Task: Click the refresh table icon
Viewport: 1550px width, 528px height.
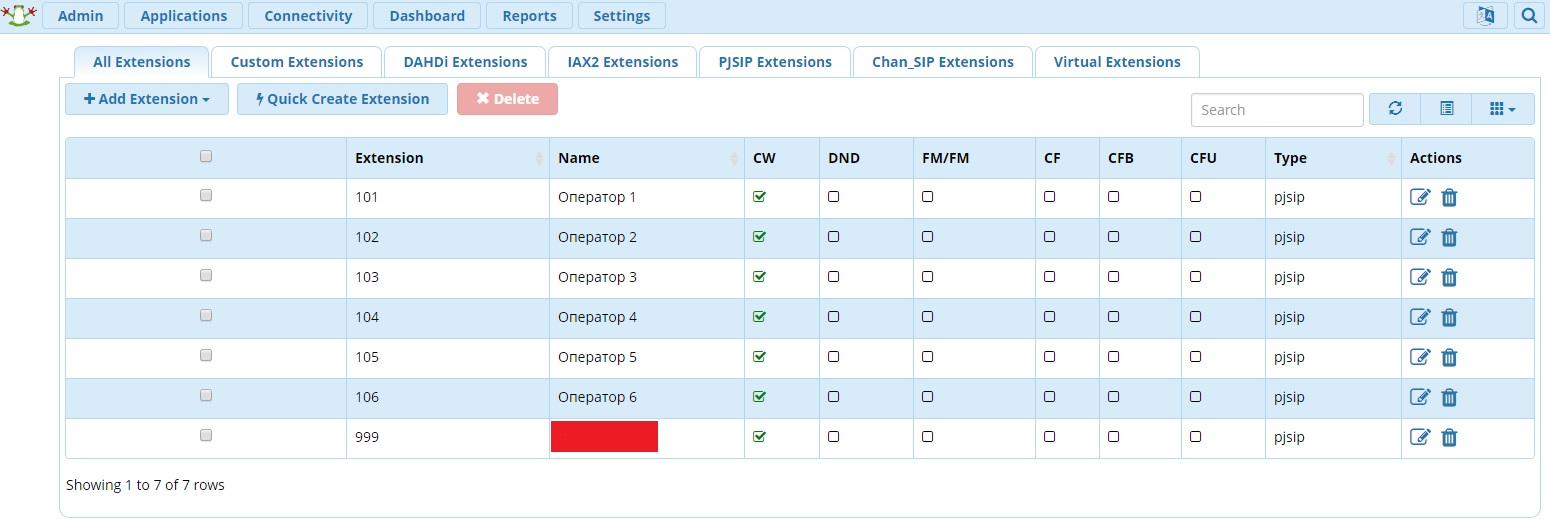Action: coord(1395,109)
